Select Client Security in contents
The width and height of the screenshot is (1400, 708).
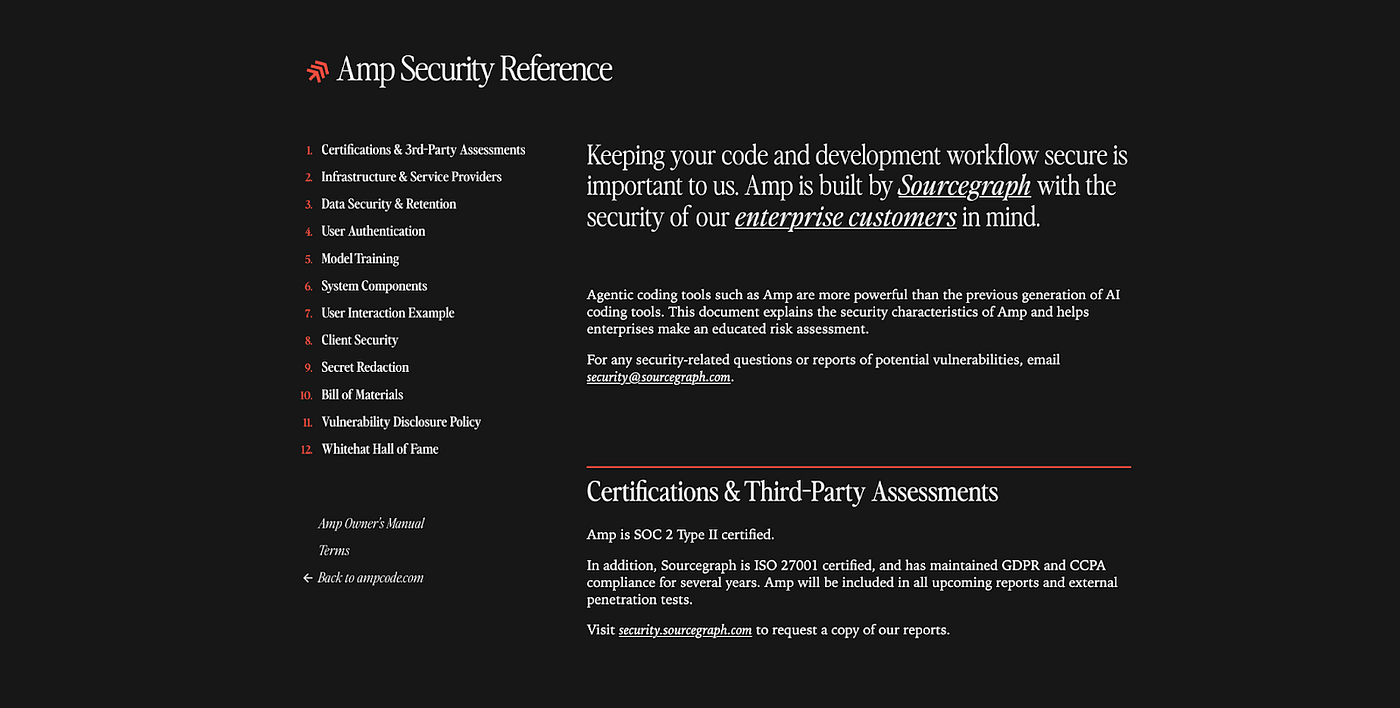[359, 340]
